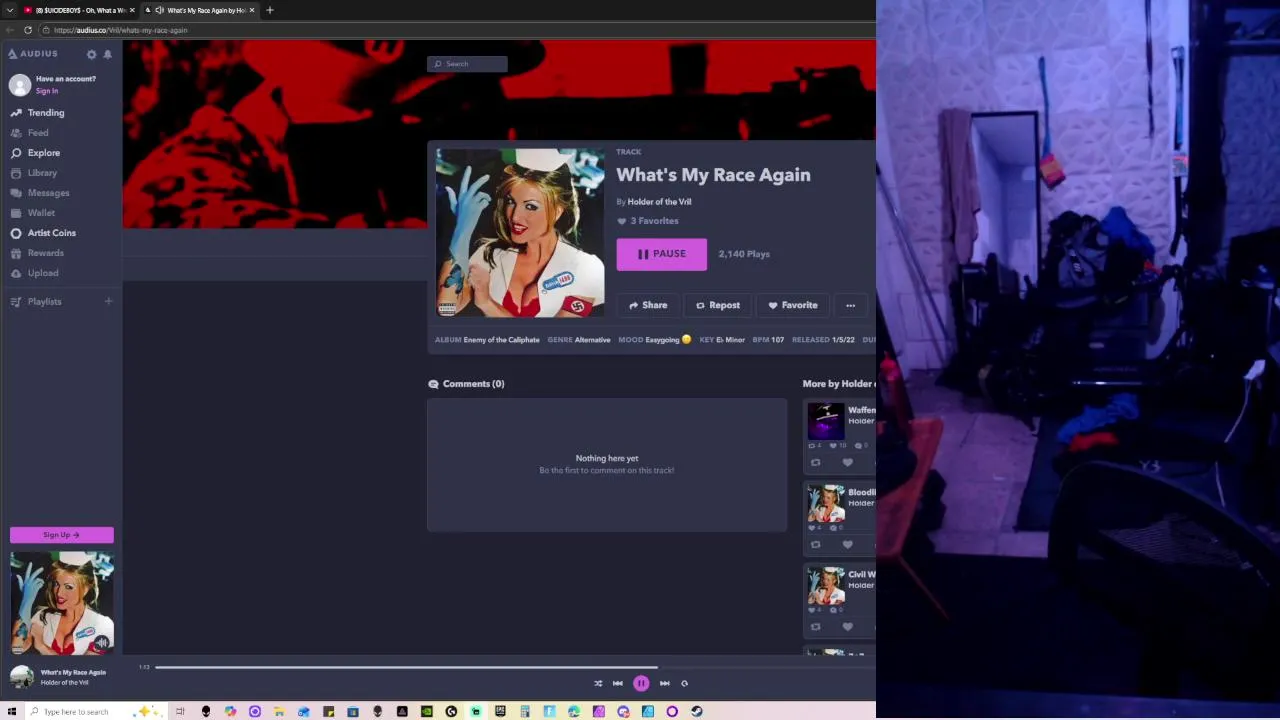Favorite the Bloodli track card
The width and height of the screenshot is (1280, 720).
click(x=847, y=545)
